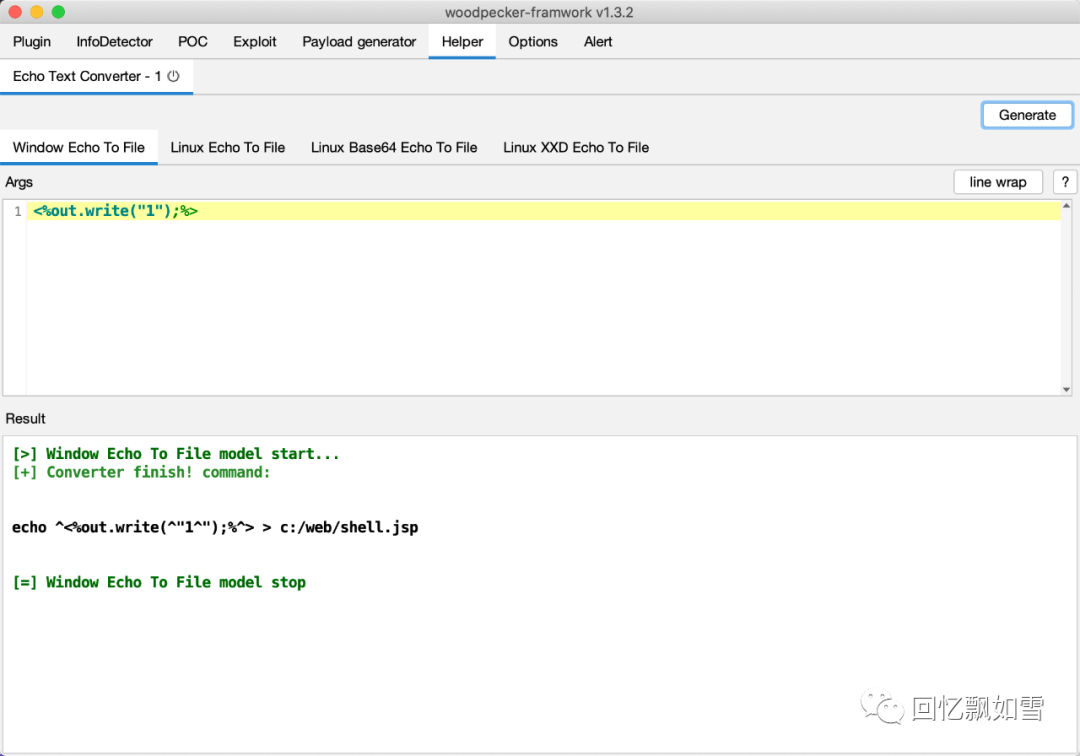
Task: Click the green macOS fullscreen button
Action: pos(58,12)
